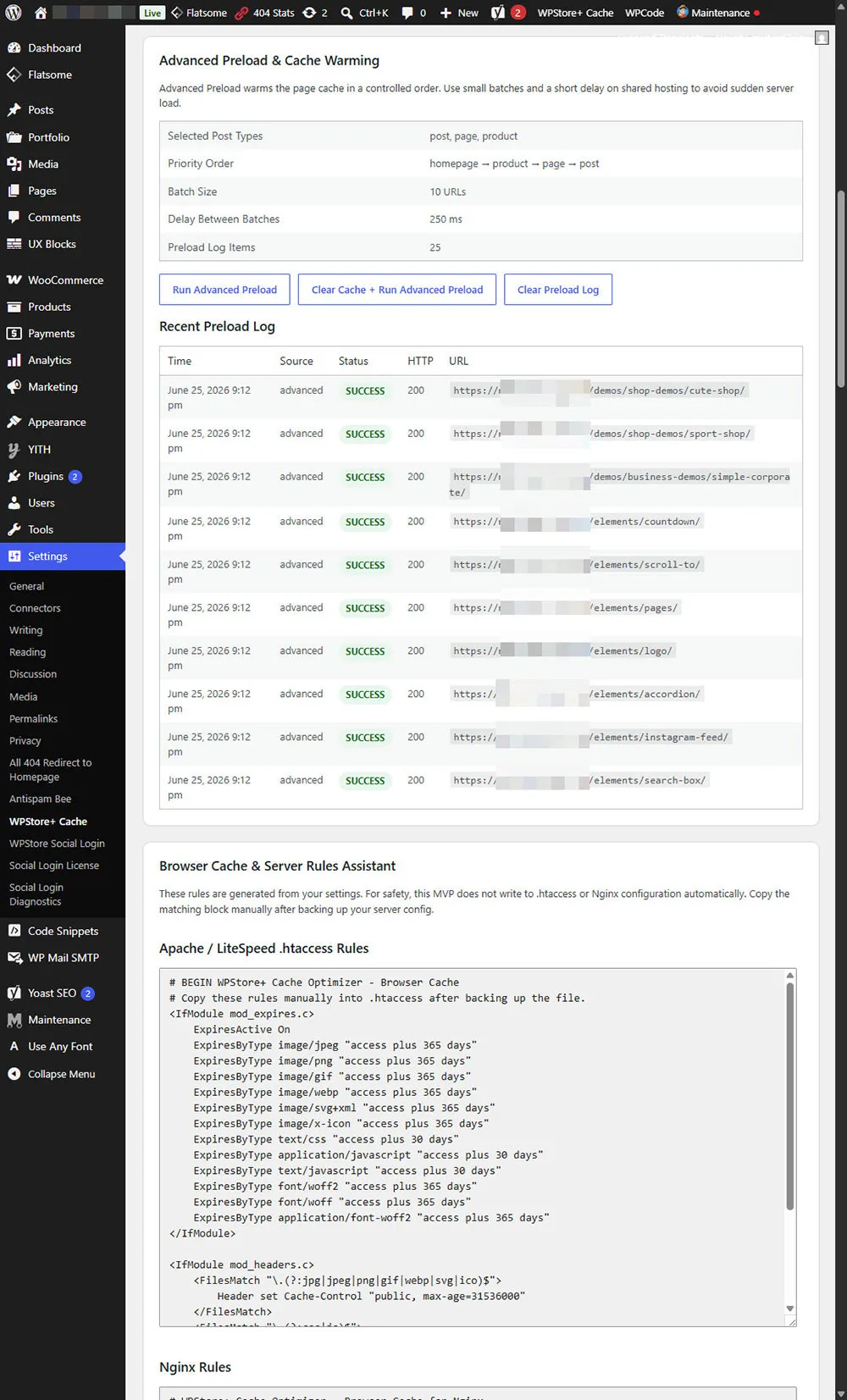The height and width of the screenshot is (1400, 847).
Task: Open General settings submenu
Action: (26, 586)
